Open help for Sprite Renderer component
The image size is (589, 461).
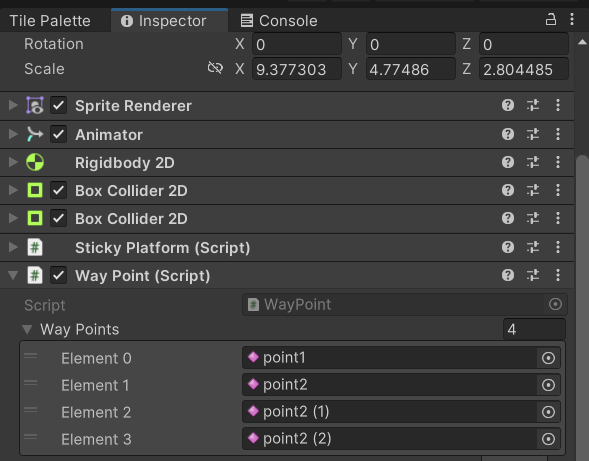point(507,105)
